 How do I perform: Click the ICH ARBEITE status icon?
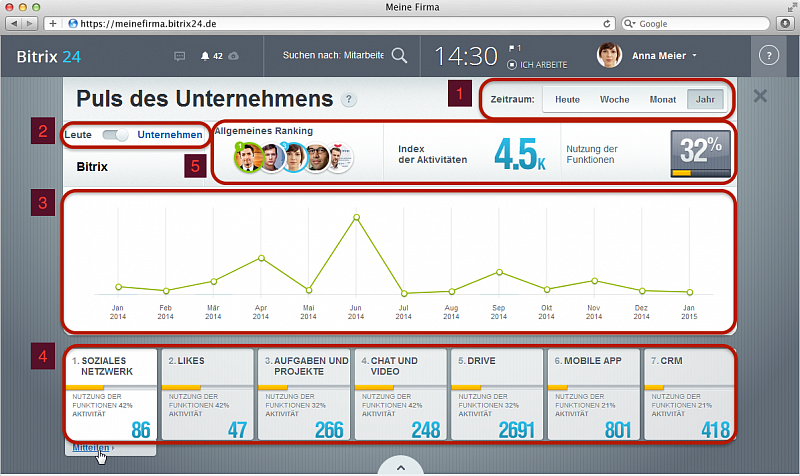pos(512,65)
